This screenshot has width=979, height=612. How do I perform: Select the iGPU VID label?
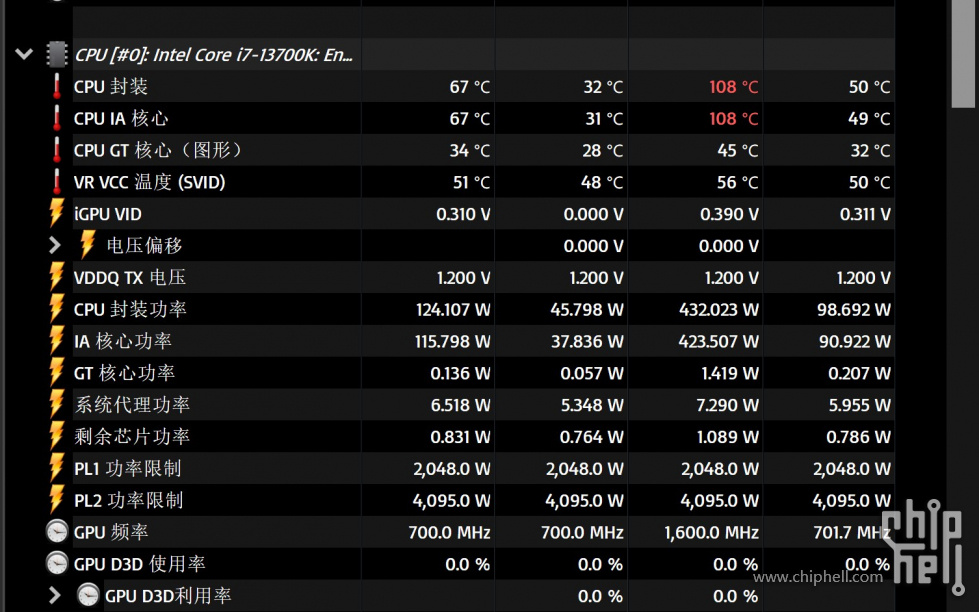coord(107,214)
